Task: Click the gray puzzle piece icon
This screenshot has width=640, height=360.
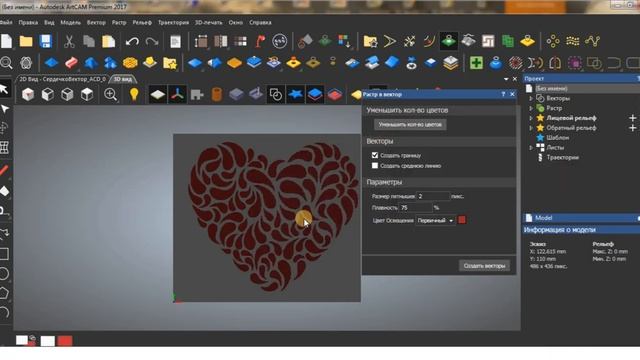Action: pyautogui.click(x=197, y=94)
